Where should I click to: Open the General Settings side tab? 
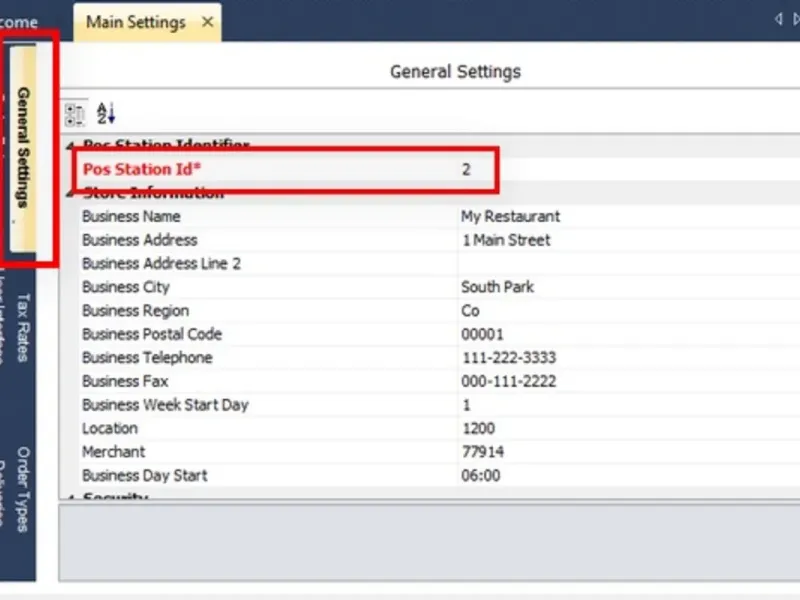pos(23,148)
